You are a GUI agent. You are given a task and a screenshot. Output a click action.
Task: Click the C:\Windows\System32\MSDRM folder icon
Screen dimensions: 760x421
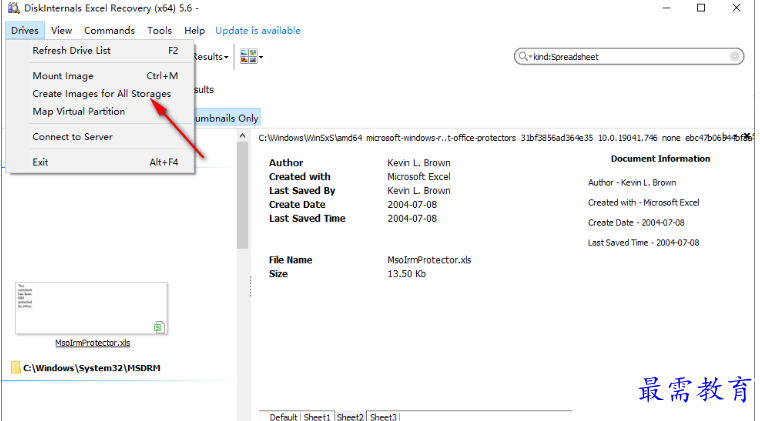click(16, 368)
